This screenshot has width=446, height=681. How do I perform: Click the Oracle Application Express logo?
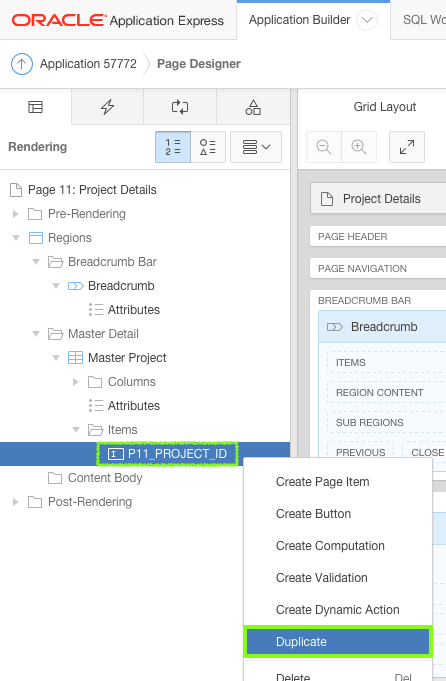pyautogui.click(x=118, y=20)
